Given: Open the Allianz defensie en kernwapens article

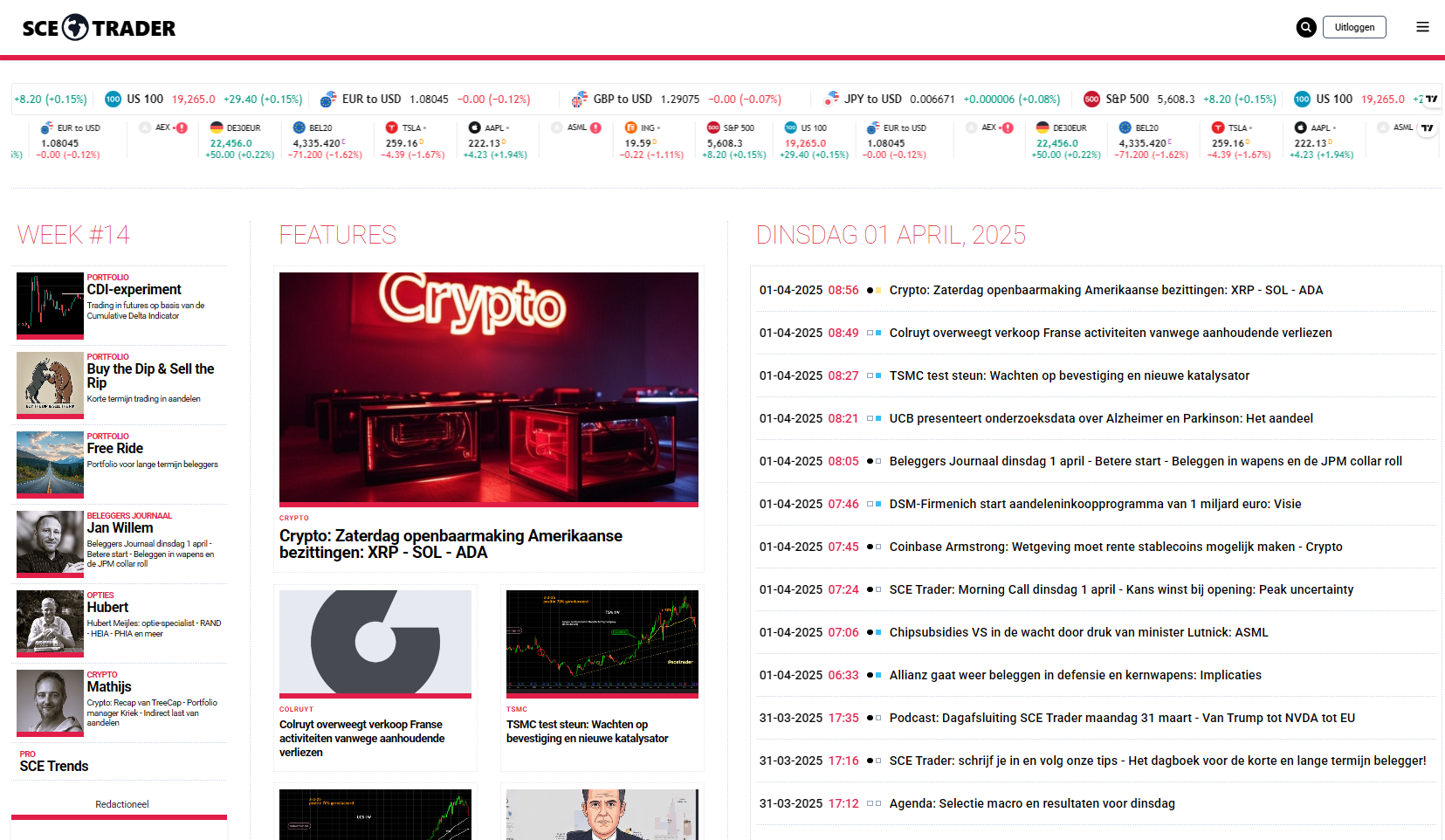Looking at the screenshot, I should click(x=1075, y=675).
